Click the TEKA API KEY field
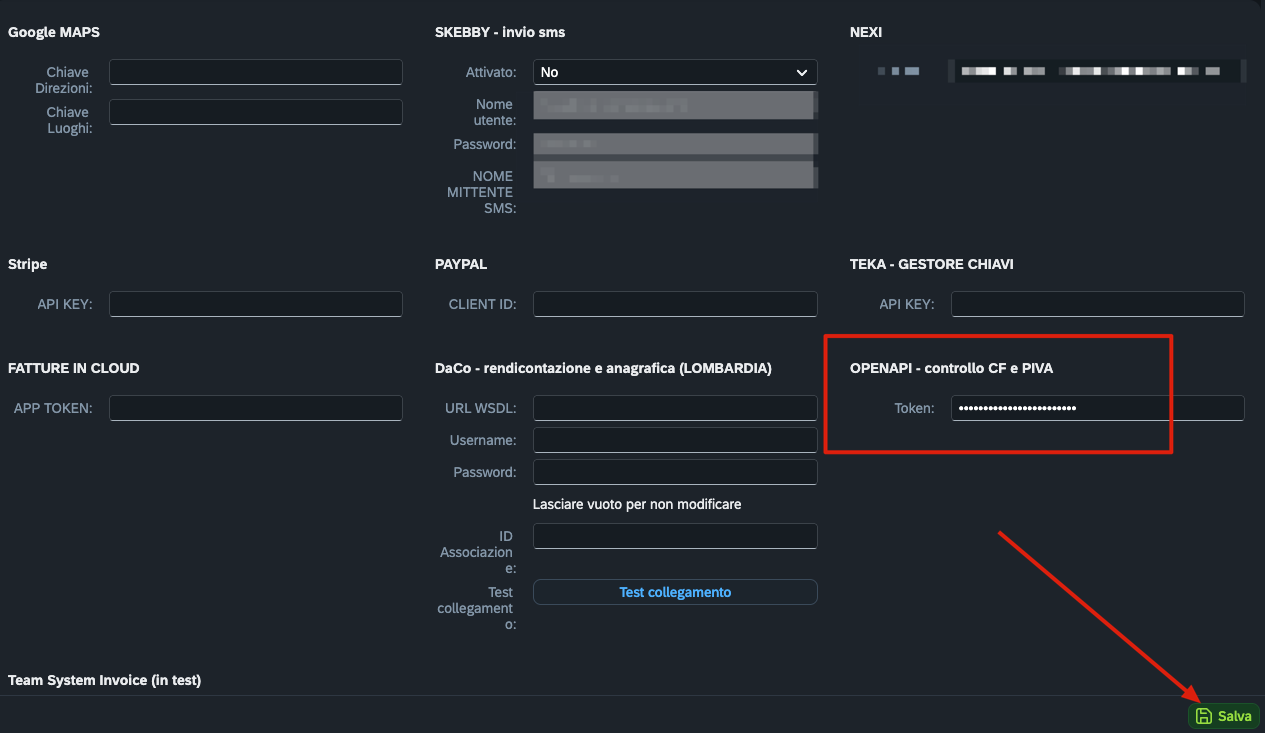This screenshot has width=1265, height=733. (x=1097, y=304)
